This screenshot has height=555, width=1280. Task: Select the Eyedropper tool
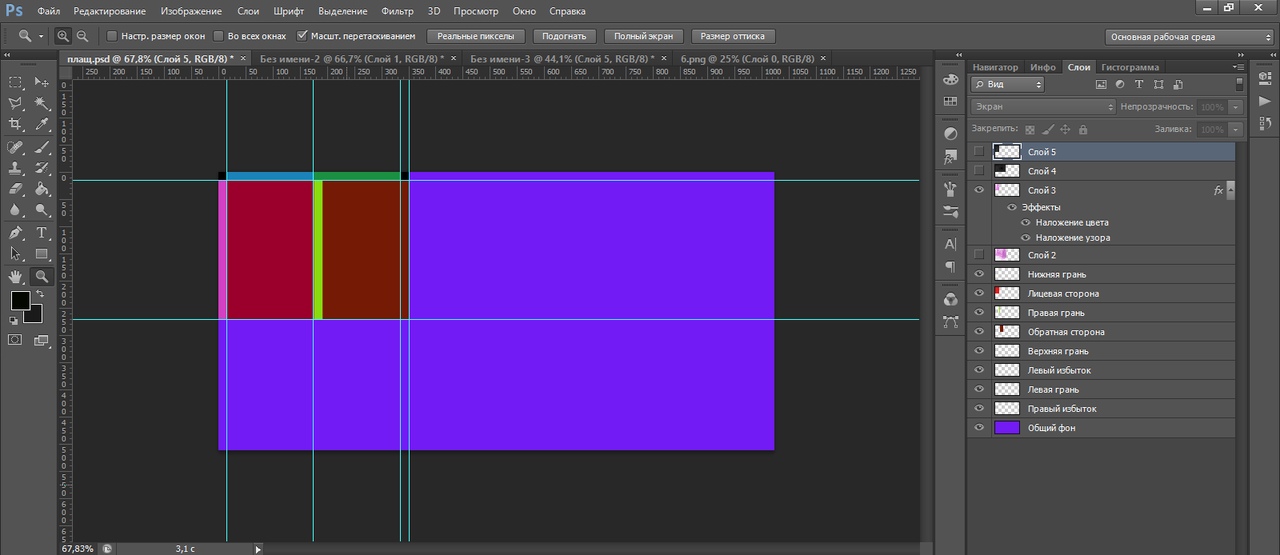point(42,124)
